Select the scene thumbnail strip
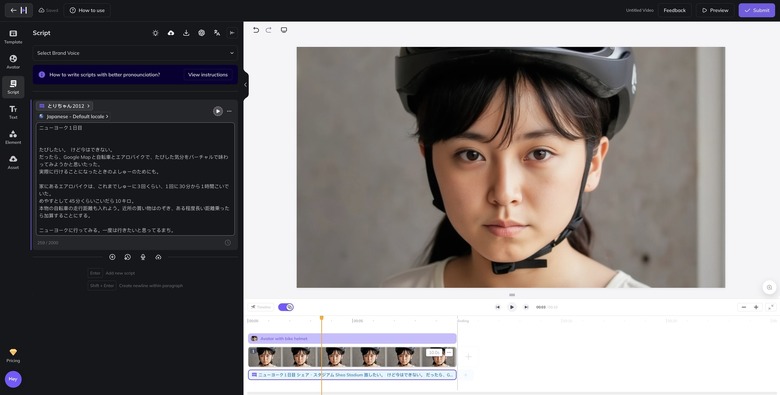780x395 pixels. click(352, 357)
